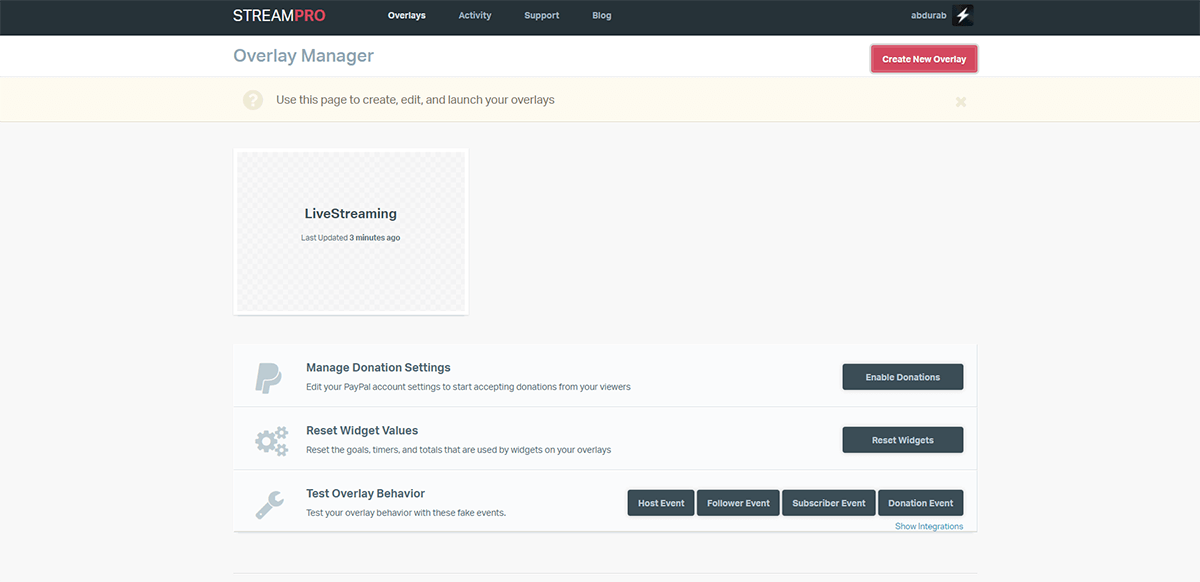
Task: Send a test Subscriber Event
Action: (x=829, y=503)
